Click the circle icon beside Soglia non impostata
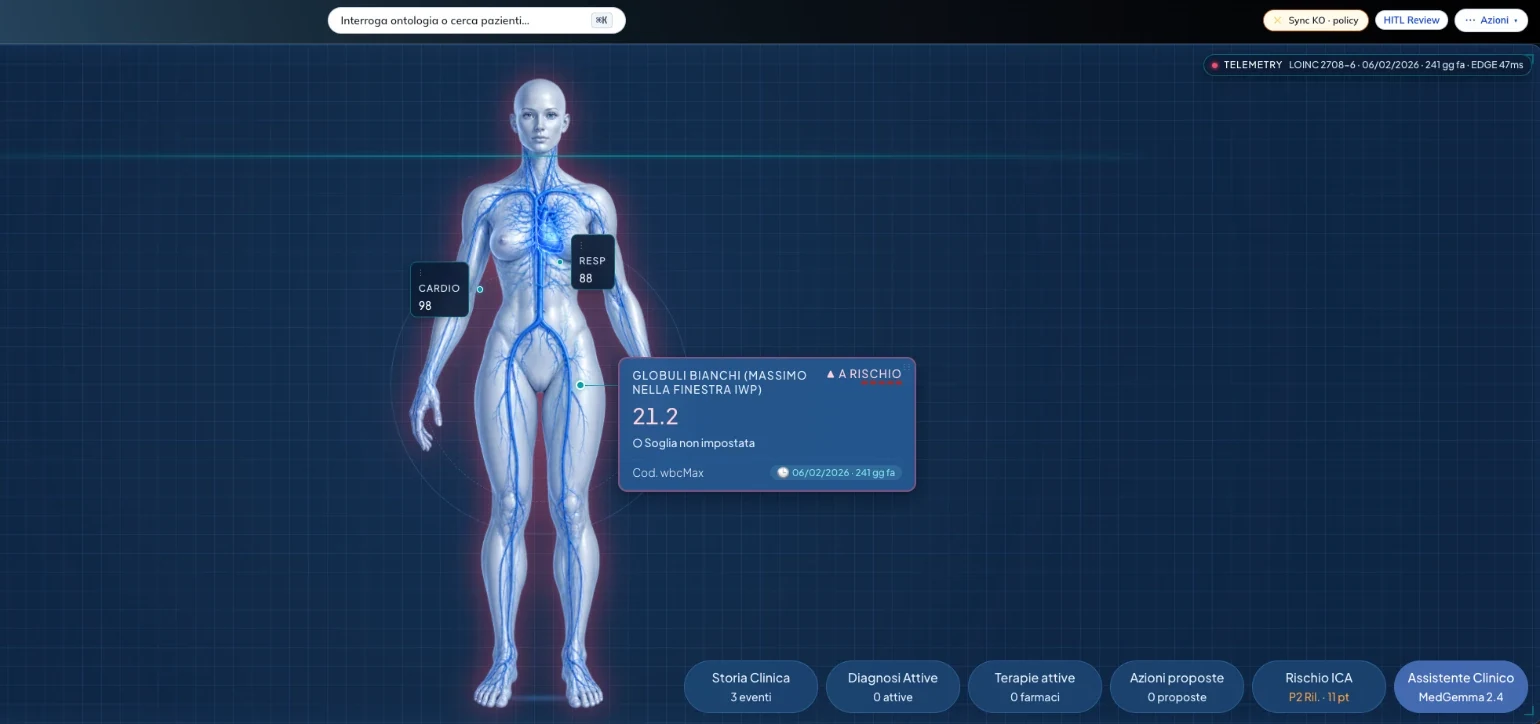This screenshot has height=724, width=1540. pyautogui.click(x=637, y=443)
